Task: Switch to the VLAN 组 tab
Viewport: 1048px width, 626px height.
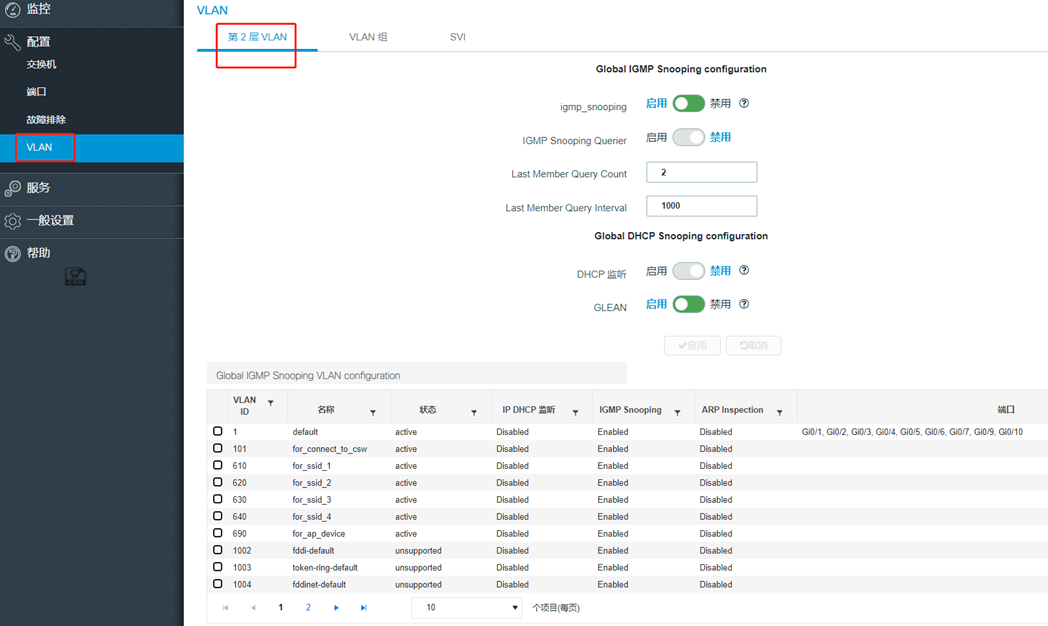Action: pyautogui.click(x=368, y=37)
